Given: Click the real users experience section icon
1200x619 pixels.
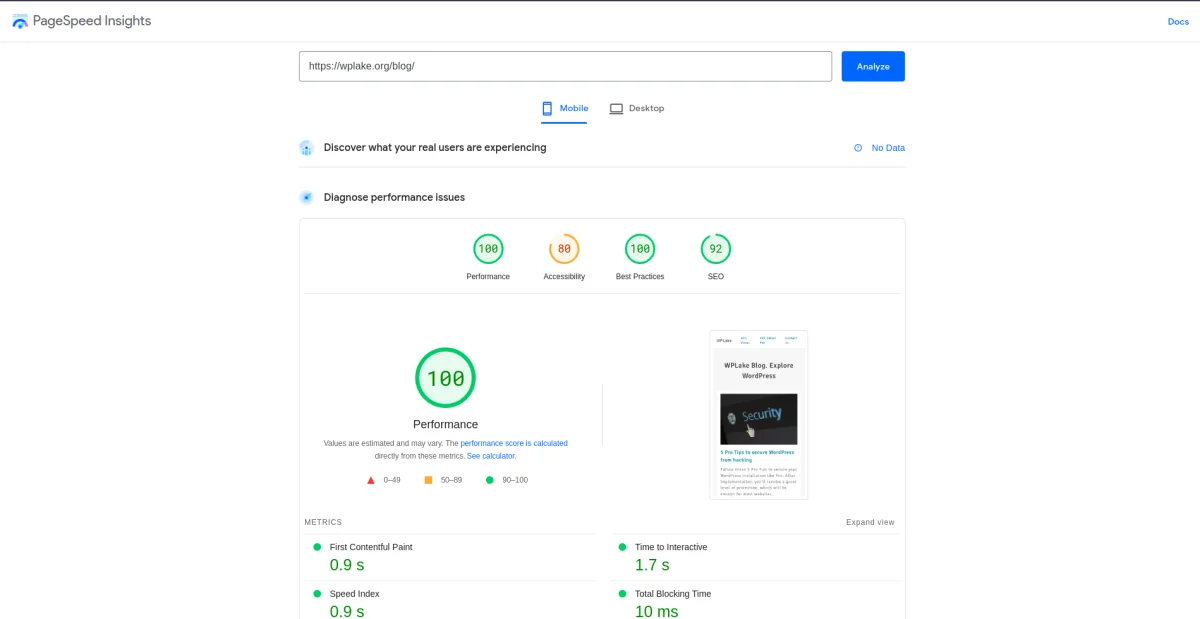Looking at the screenshot, I should pyautogui.click(x=307, y=148).
